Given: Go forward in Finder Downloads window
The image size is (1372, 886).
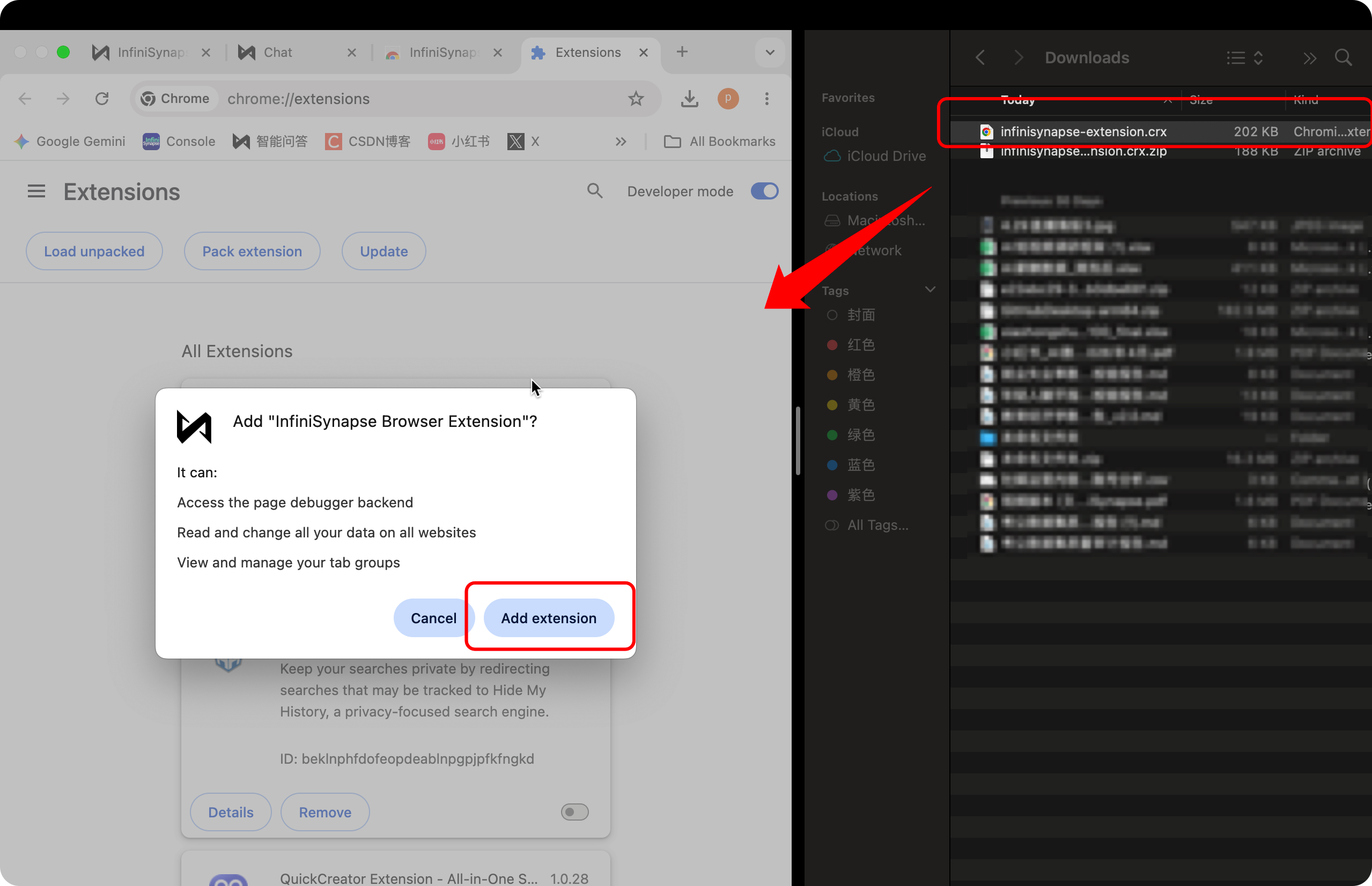Looking at the screenshot, I should coord(1019,57).
